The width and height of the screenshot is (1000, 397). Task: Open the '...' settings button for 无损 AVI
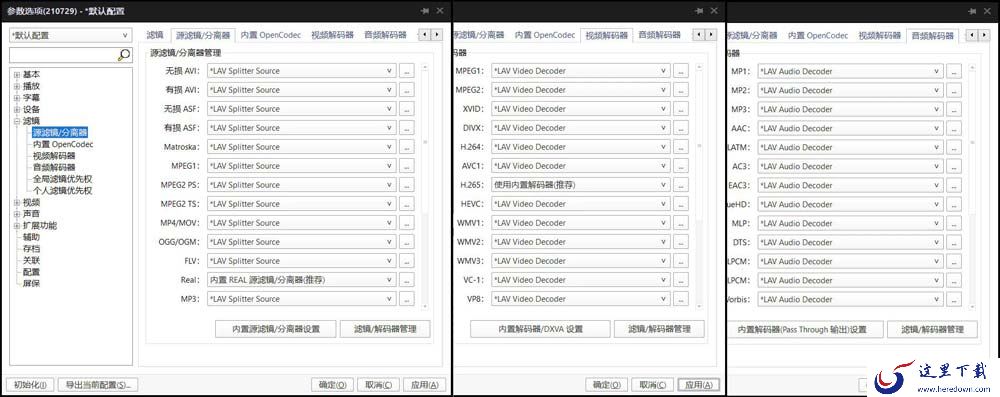point(407,71)
